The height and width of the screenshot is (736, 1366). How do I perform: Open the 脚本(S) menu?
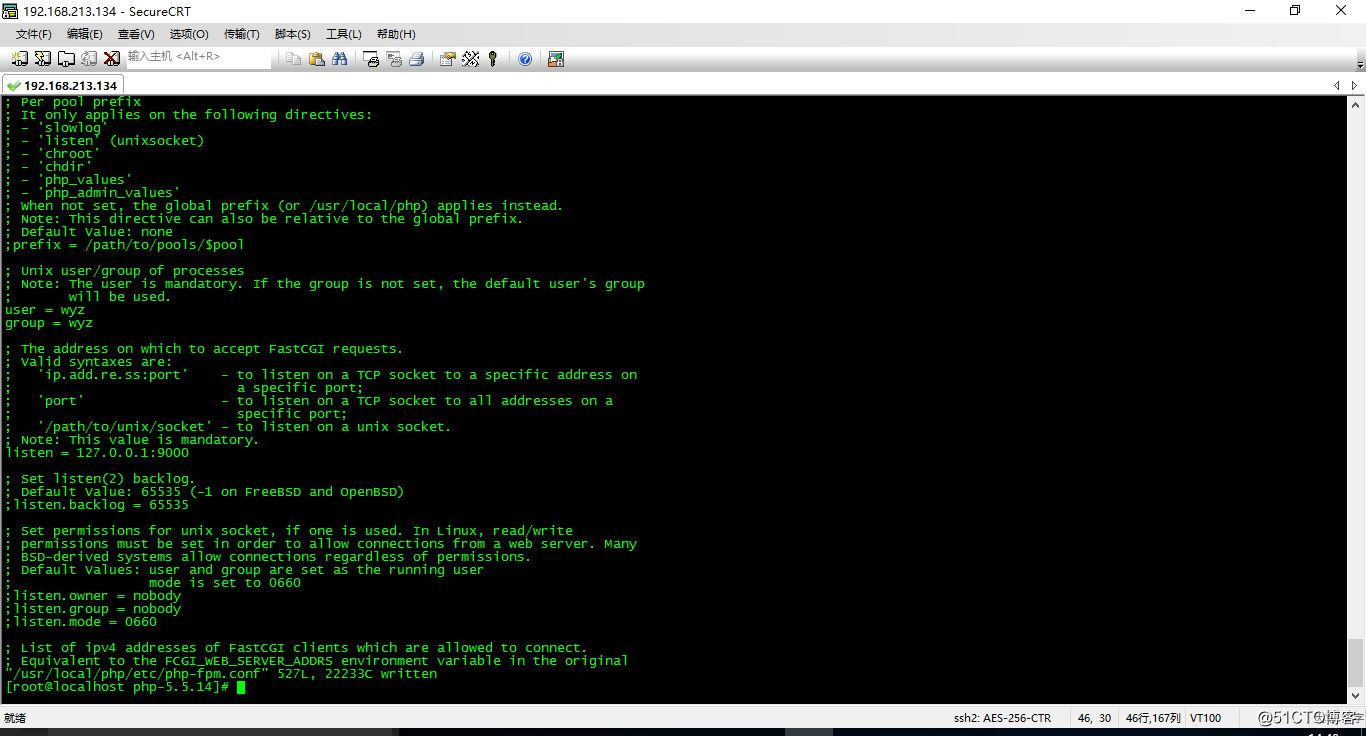(292, 34)
